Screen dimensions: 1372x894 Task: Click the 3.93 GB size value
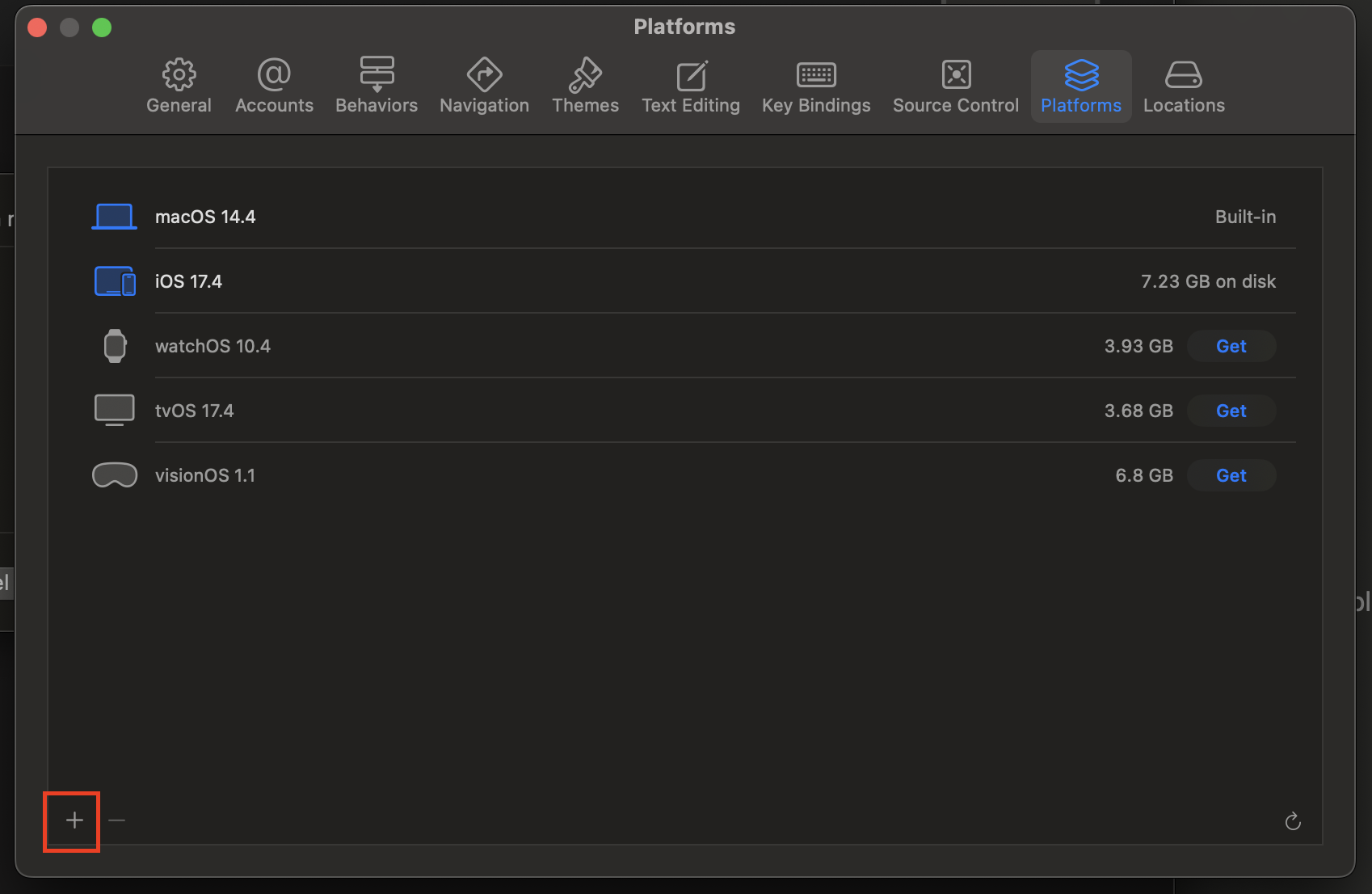(1138, 346)
